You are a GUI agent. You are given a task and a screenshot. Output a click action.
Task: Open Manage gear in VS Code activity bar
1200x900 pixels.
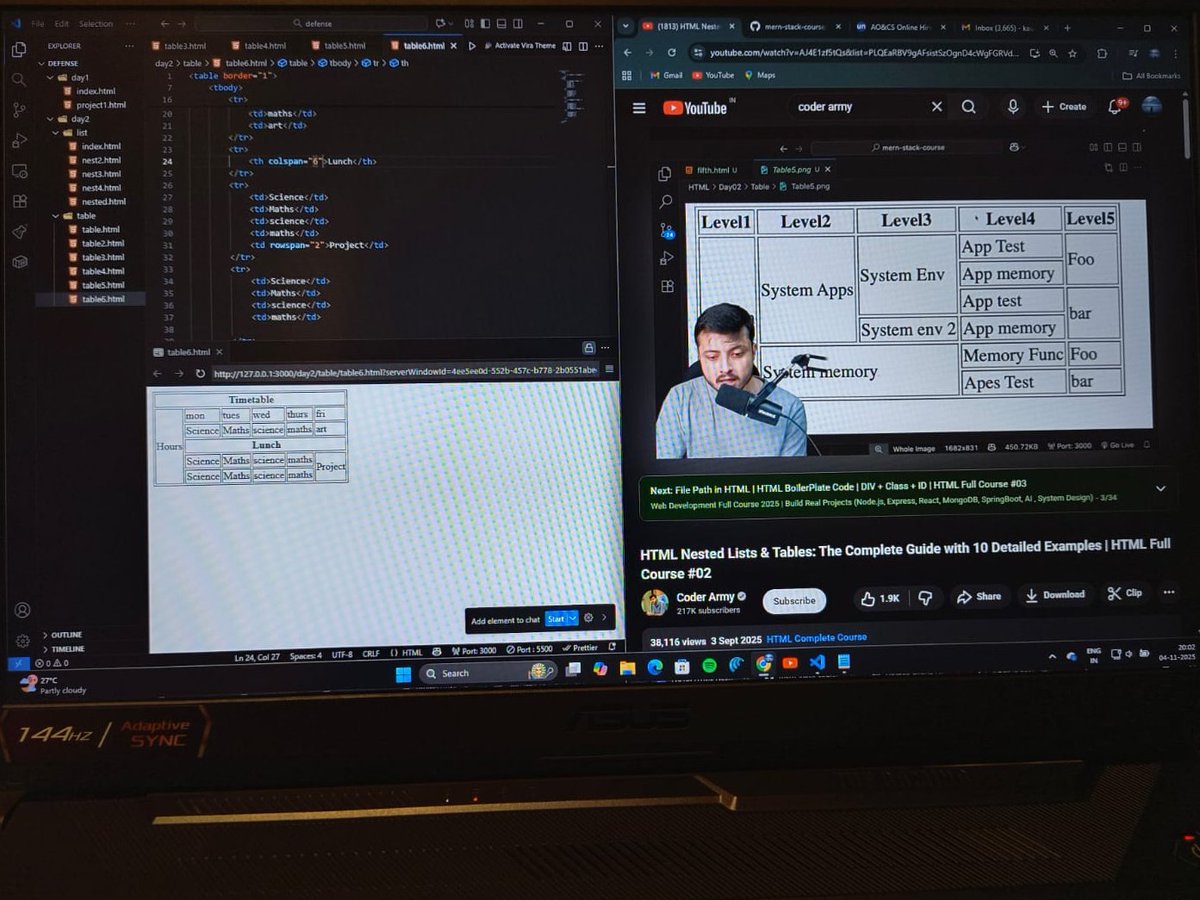tap(22, 641)
